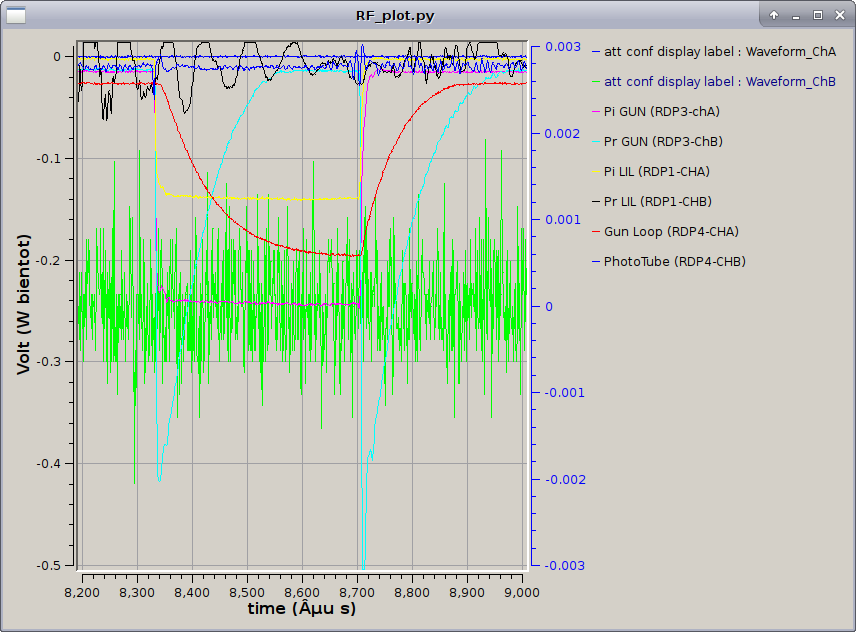Click the red Gun Loop legend color marker
Viewport: 856px width, 632px height.
tap(597, 231)
